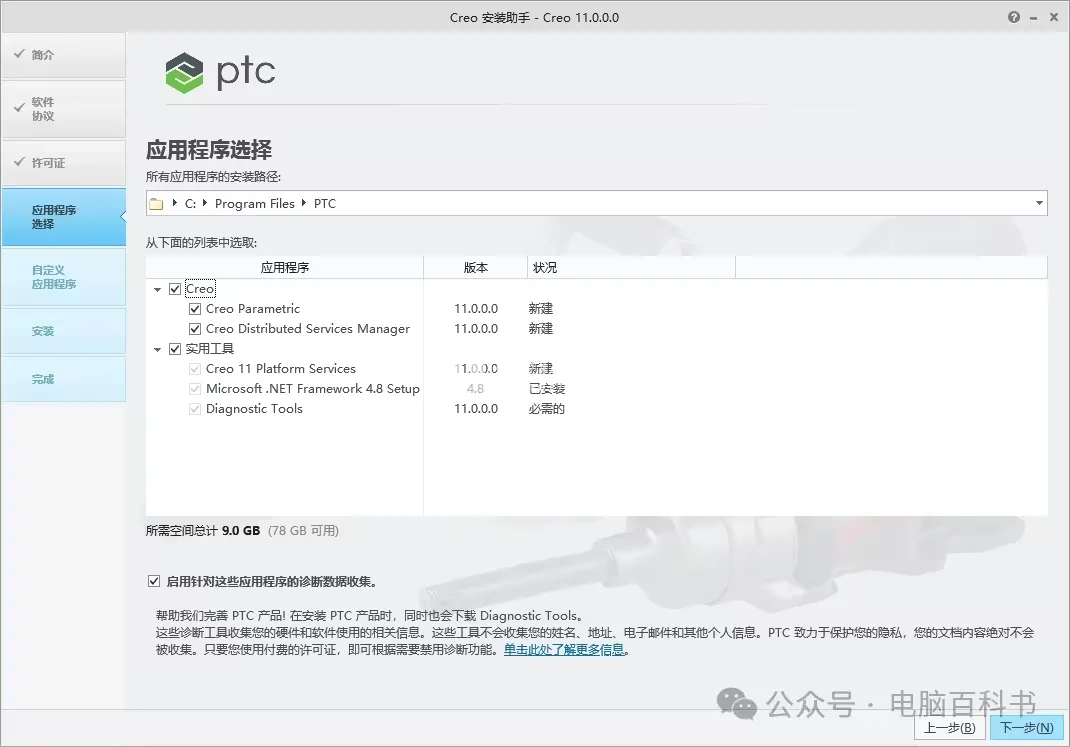Click the PTC logo
1070x747 pixels.
[x=220, y=72]
